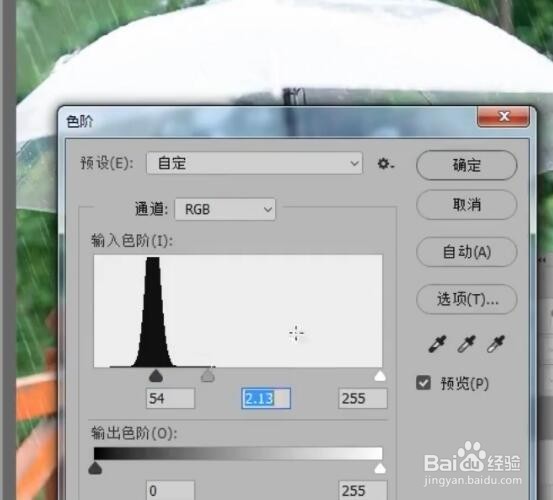Select the black point eyedropper
The height and width of the screenshot is (500, 553).
[x=437, y=344]
